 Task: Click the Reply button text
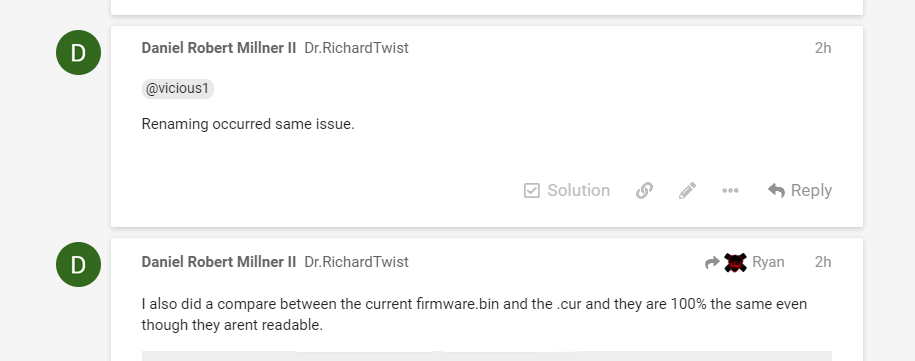[x=811, y=191]
